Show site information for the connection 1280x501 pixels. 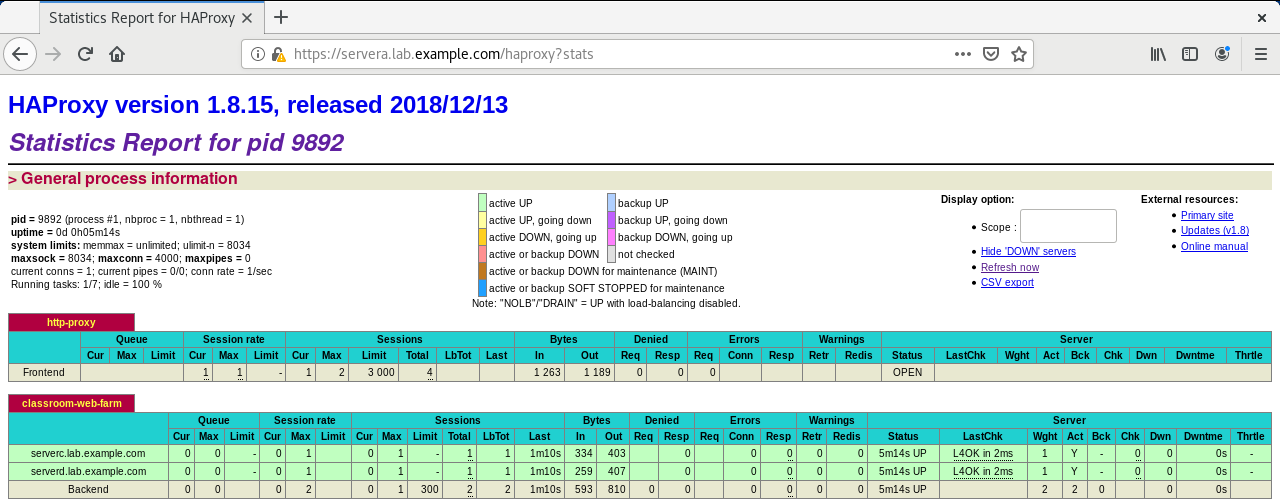coord(257,54)
